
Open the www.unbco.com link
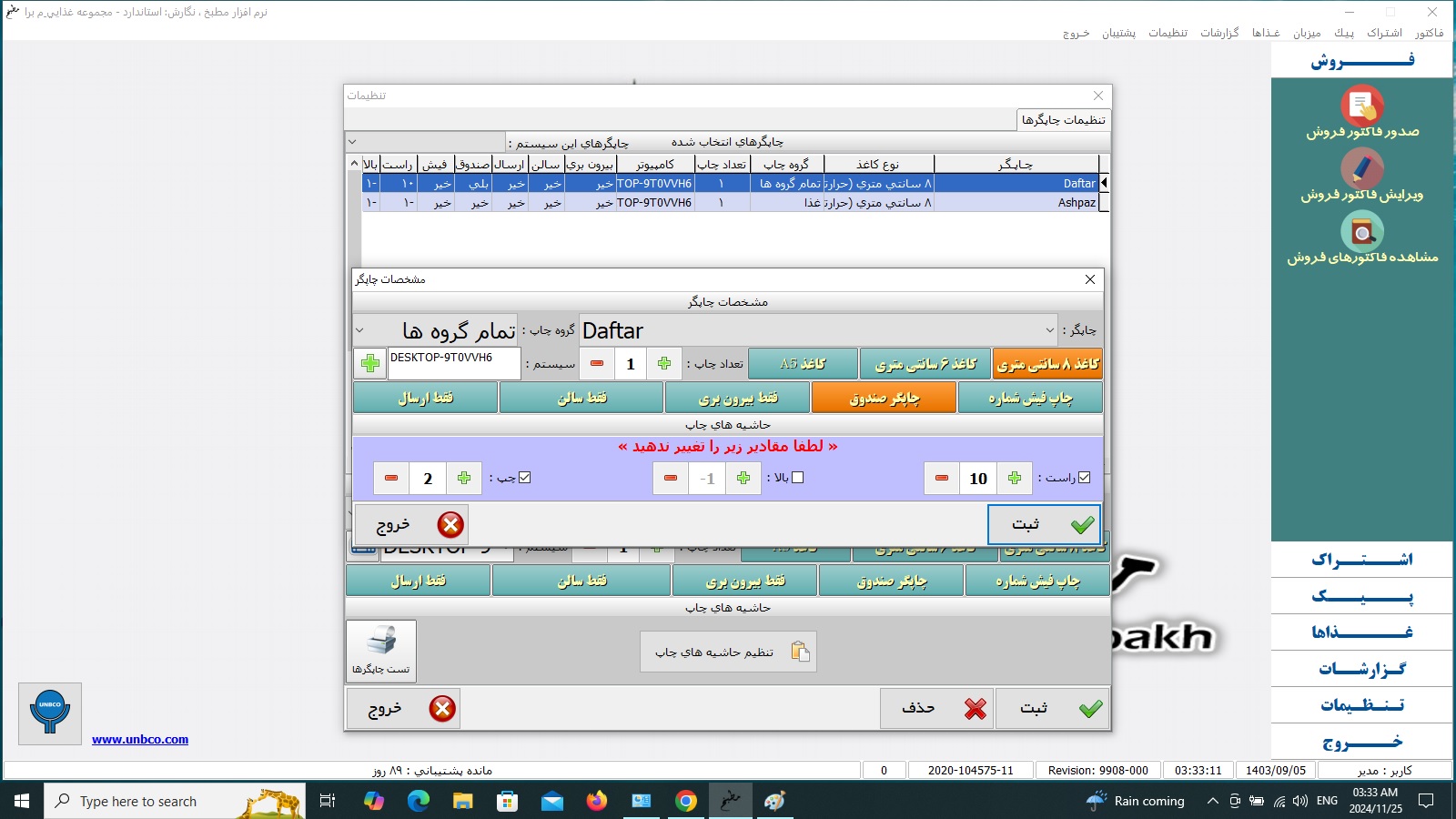(140, 739)
